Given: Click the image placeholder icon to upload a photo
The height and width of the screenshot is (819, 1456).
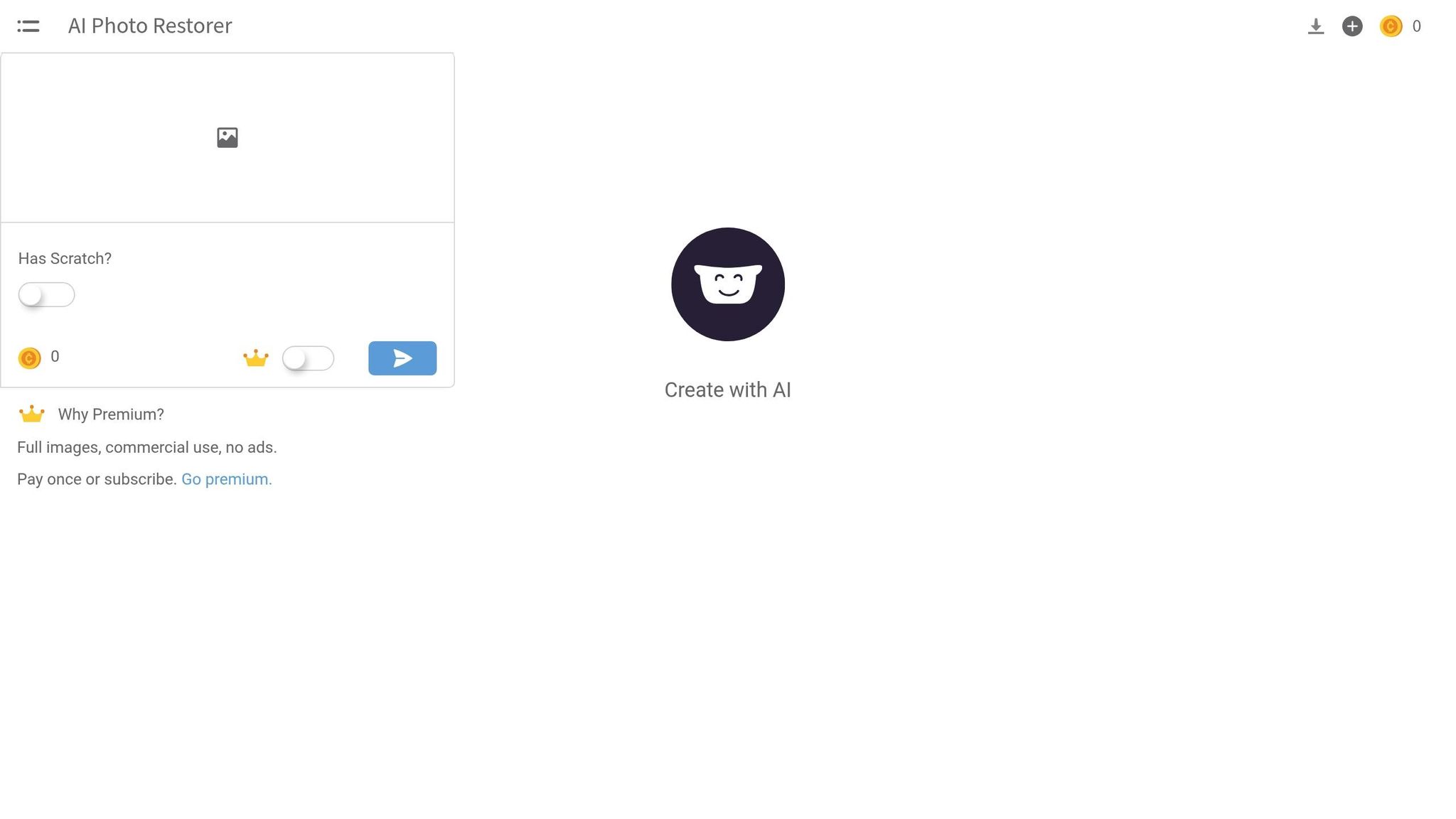Looking at the screenshot, I should tap(227, 137).
